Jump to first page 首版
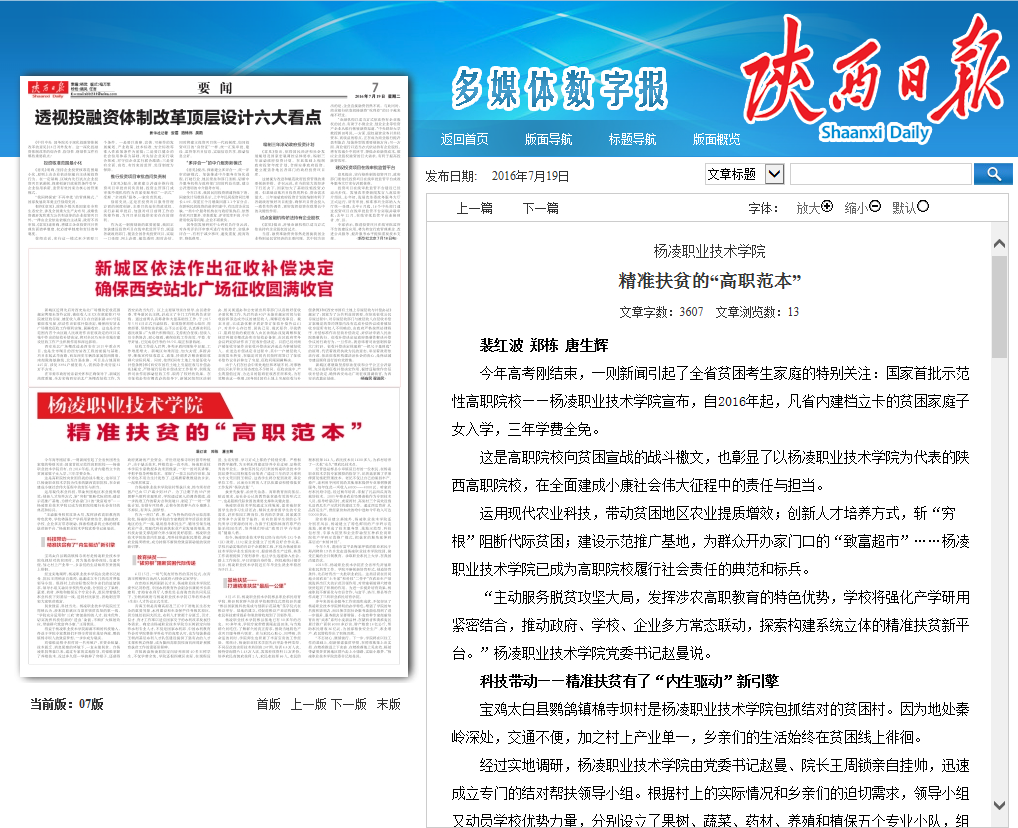The height and width of the screenshot is (828, 1018). click(268, 704)
